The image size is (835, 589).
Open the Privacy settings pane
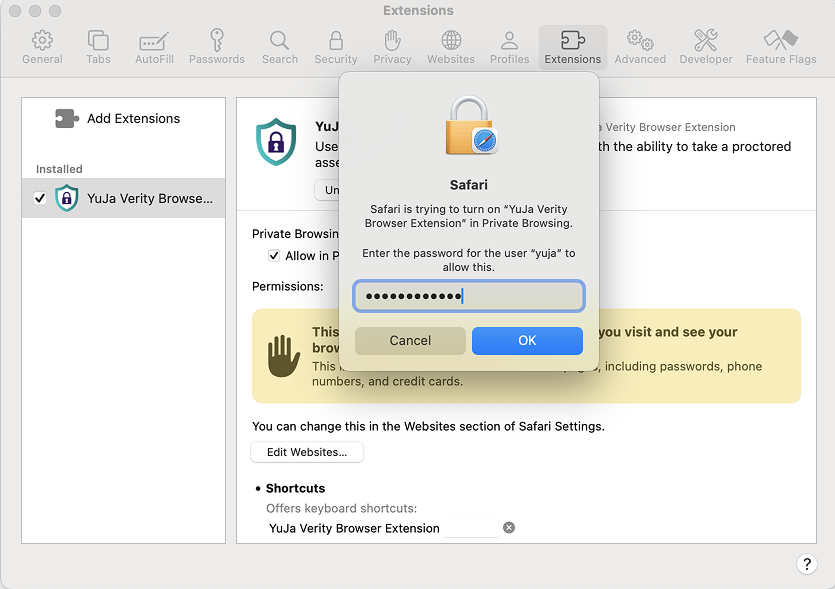pos(392,47)
